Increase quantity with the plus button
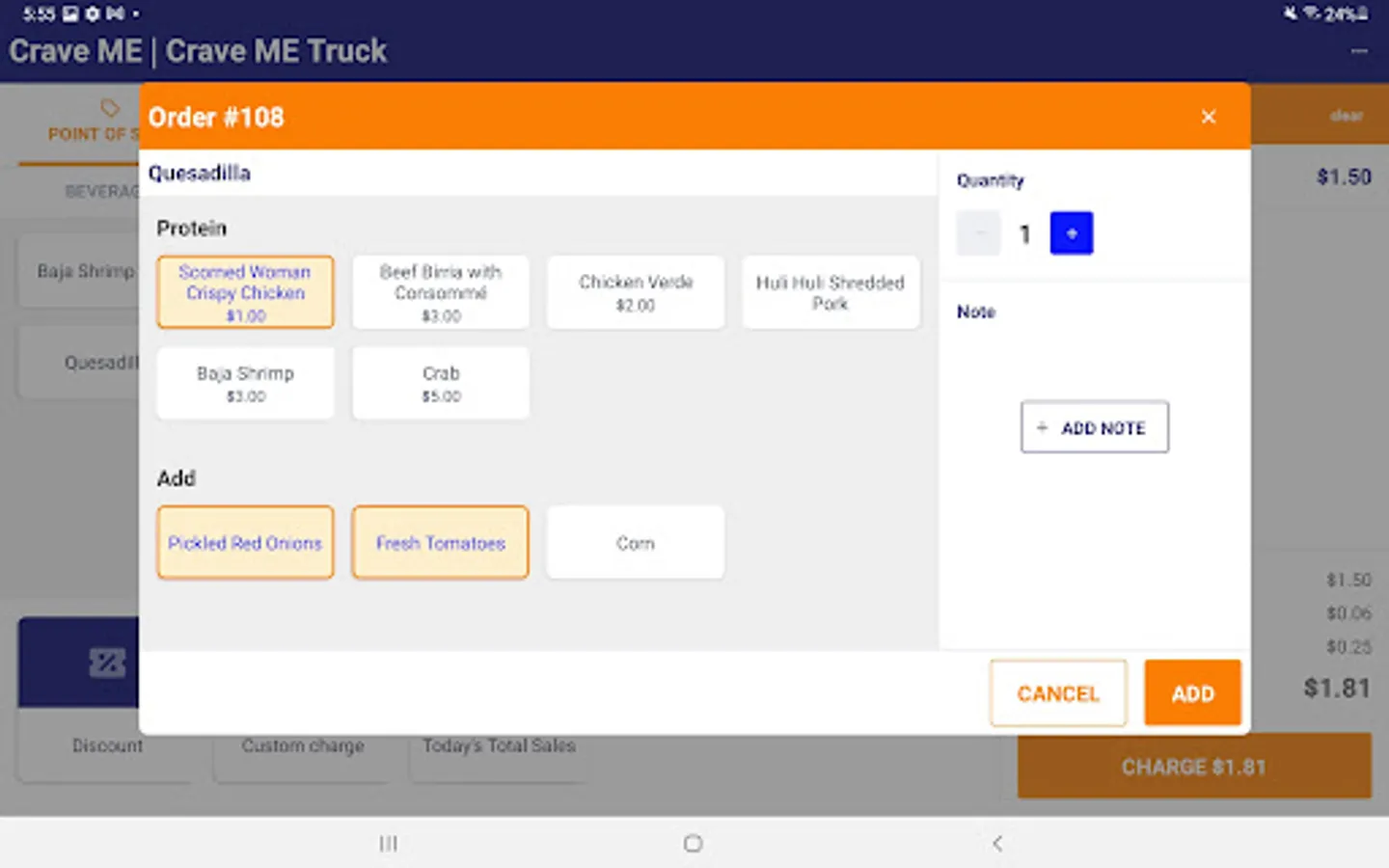This screenshot has width=1389, height=868. click(1072, 233)
